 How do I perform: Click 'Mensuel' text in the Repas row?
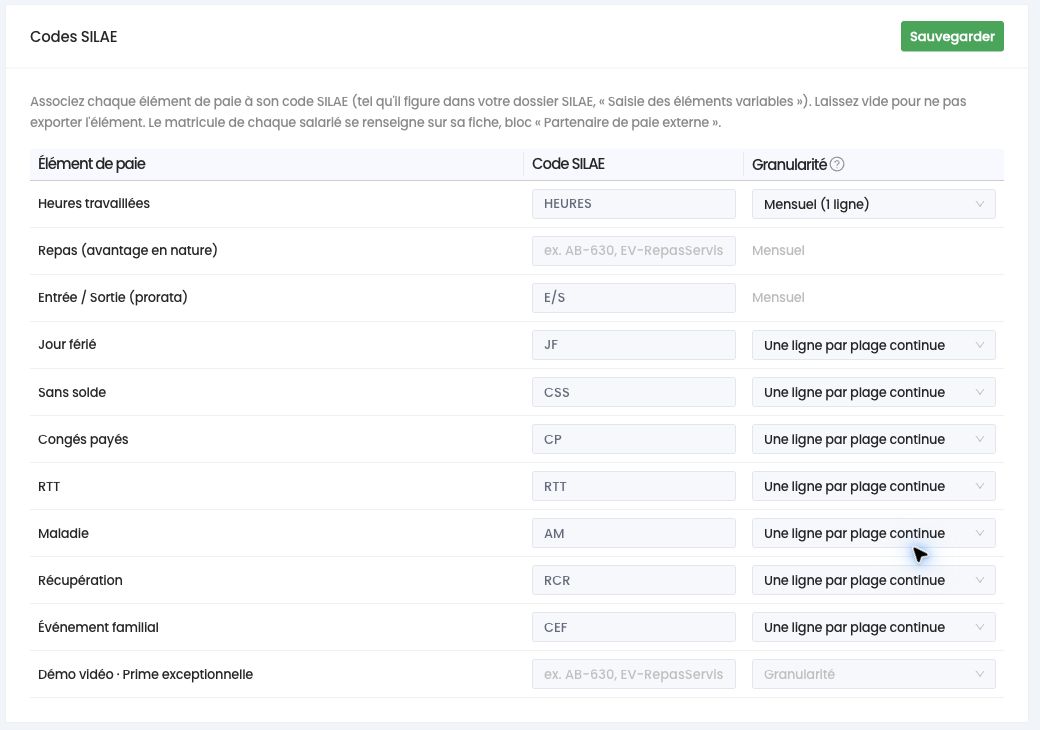[x=778, y=251]
